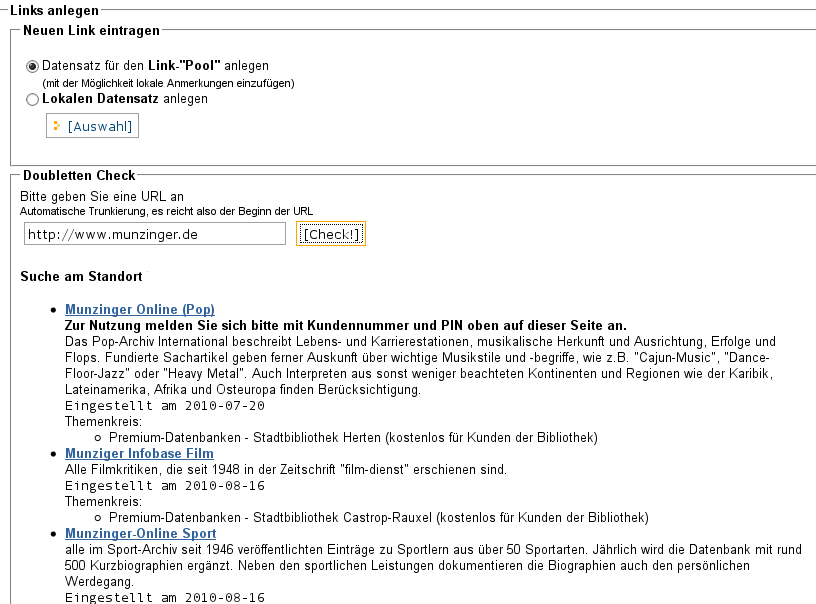Choose the Lokalen Datensatz radio option
This screenshot has width=816, height=604.
tap(33, 100)
